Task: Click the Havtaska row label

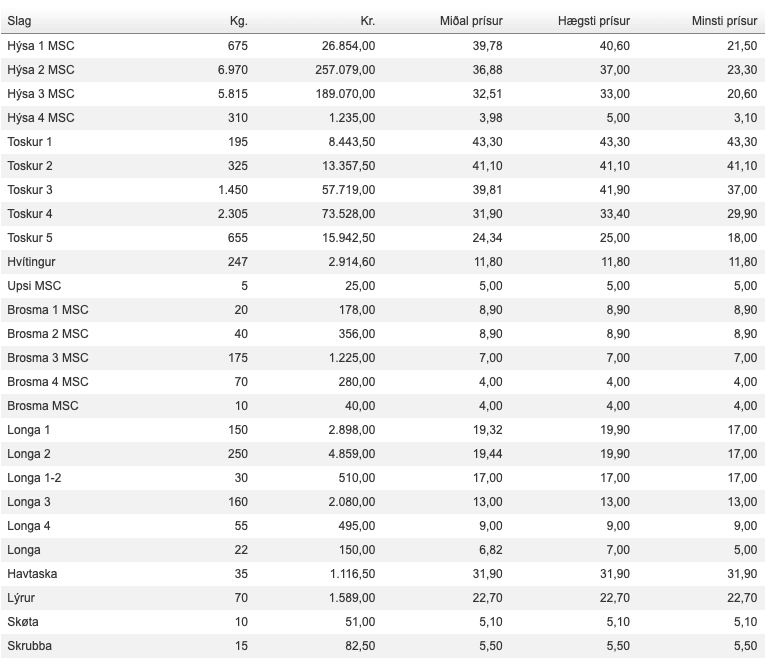Action: [32, 574]
